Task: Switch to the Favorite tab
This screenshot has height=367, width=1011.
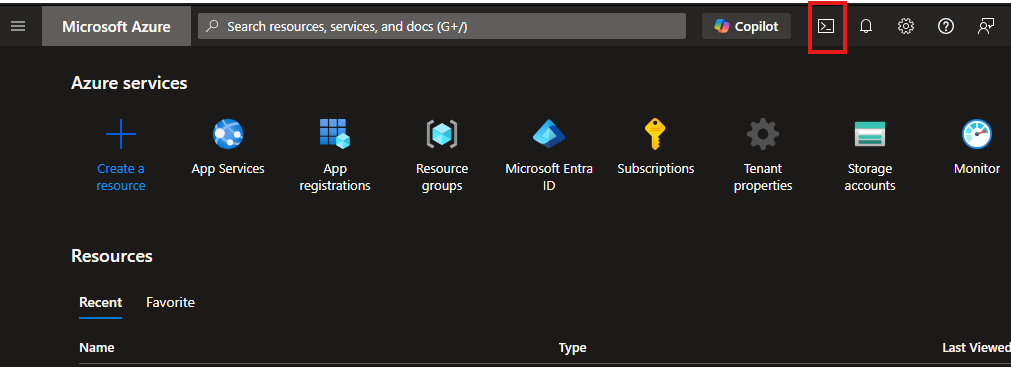Action: click(170, 302)
